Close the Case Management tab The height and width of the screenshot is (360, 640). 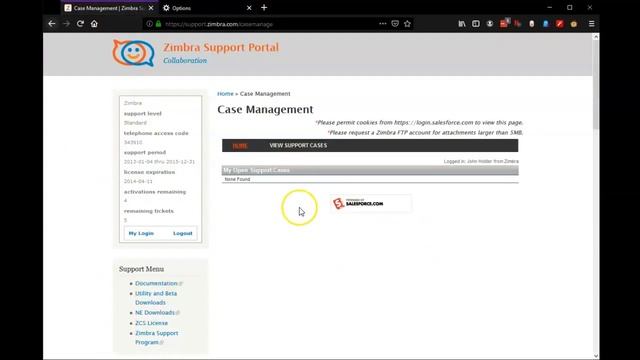point(151,8)
